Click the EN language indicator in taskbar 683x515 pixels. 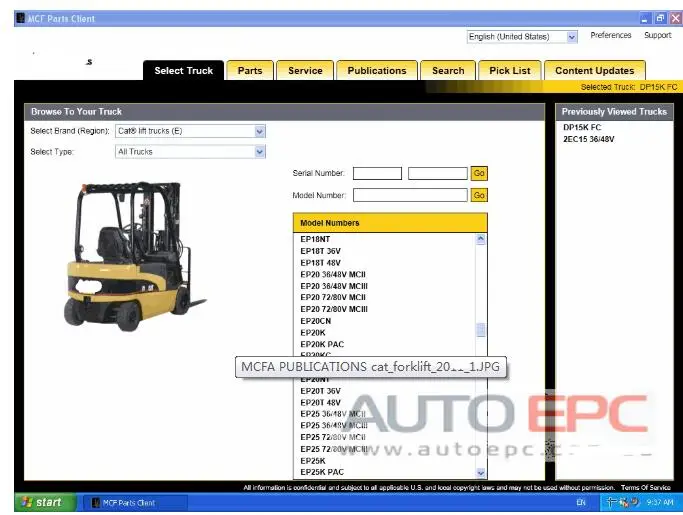point(581,503)
